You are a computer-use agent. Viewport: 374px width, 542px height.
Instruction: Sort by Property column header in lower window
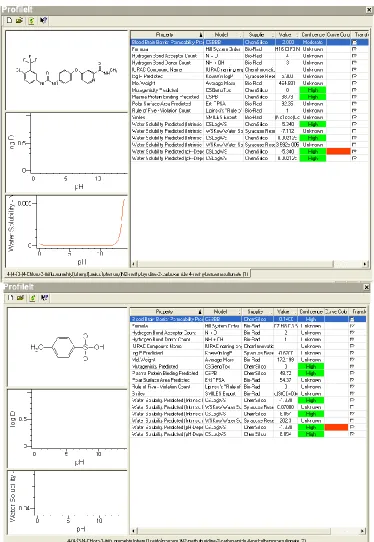pyautogui.click(x=167, y=312)
